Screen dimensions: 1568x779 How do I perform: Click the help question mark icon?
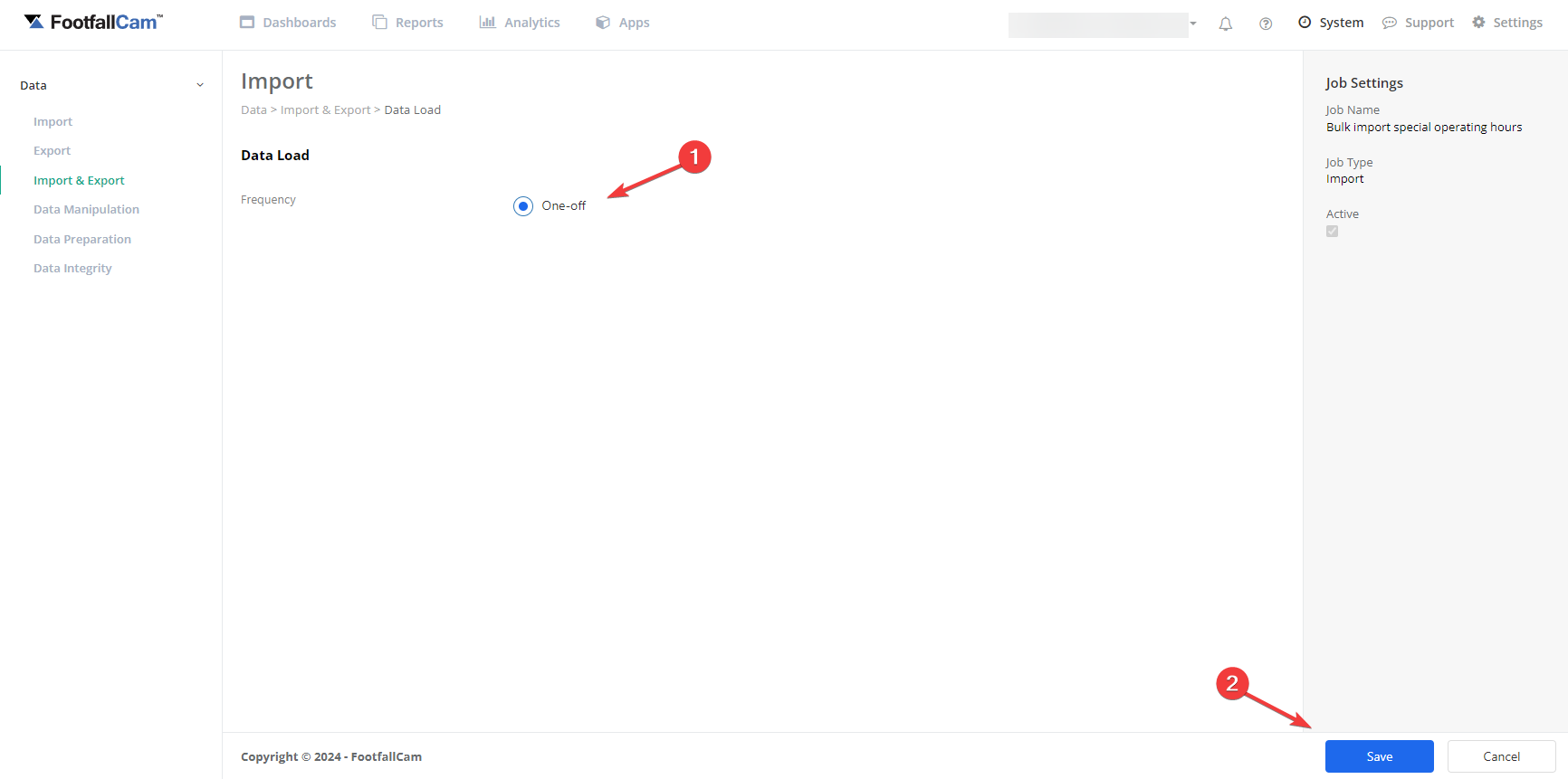click(x=1265, y=24)
